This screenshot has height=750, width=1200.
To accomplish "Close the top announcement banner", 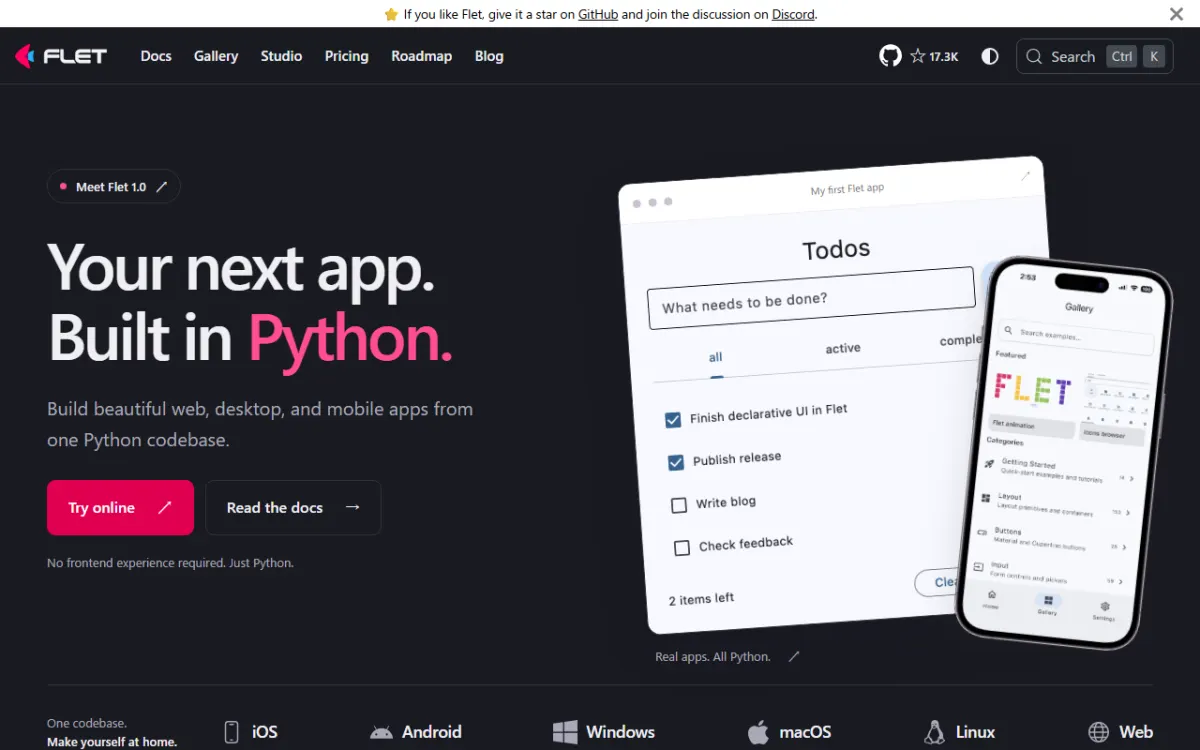I will pos(1177,14).
